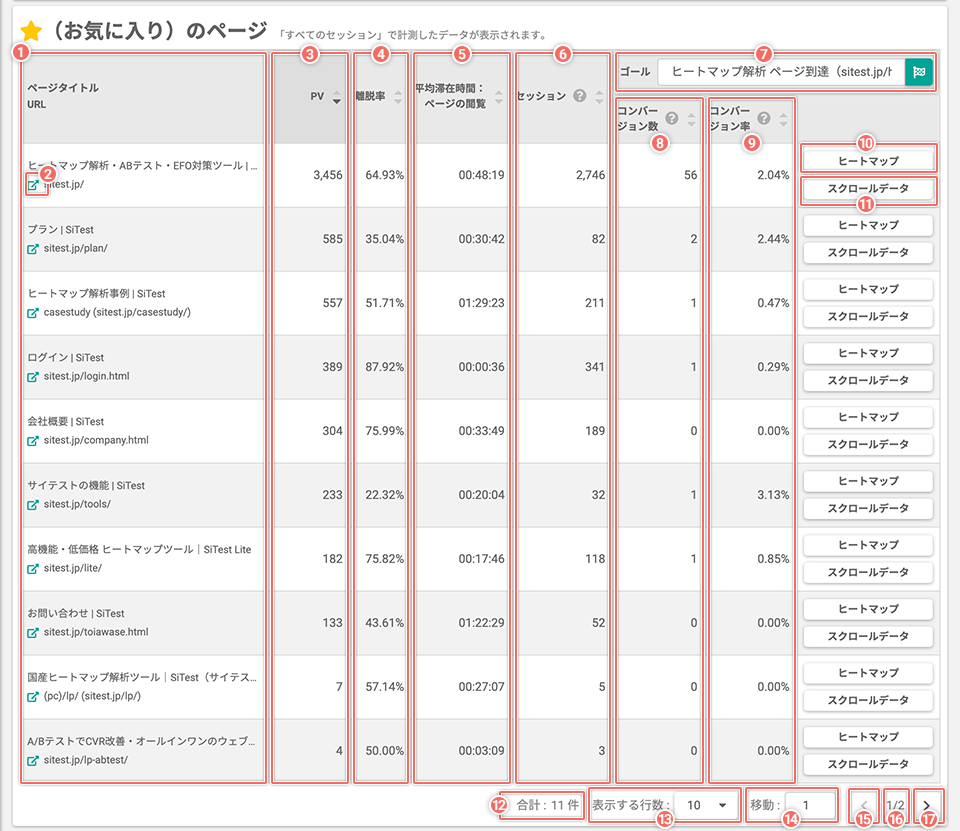This screenshot has height=831, width=960.
Task: Open ヒートマップ for プラン | SiTest row
Action: [x=868, y=225]
